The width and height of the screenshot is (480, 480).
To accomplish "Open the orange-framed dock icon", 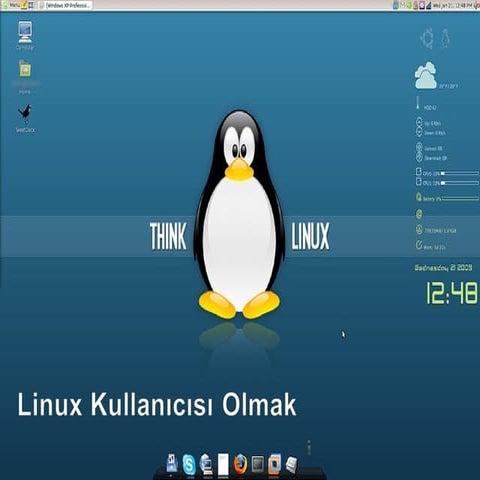I will click(274, 464).
